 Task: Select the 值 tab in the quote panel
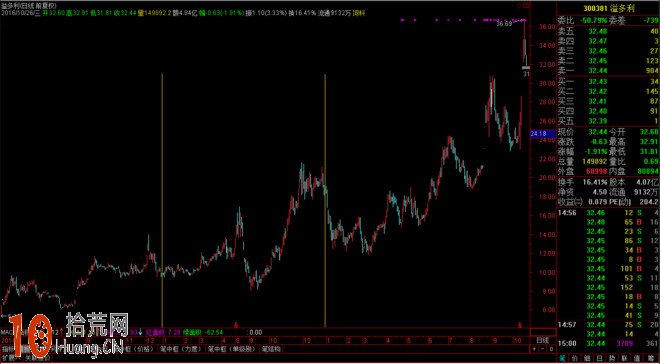(637, 358)
